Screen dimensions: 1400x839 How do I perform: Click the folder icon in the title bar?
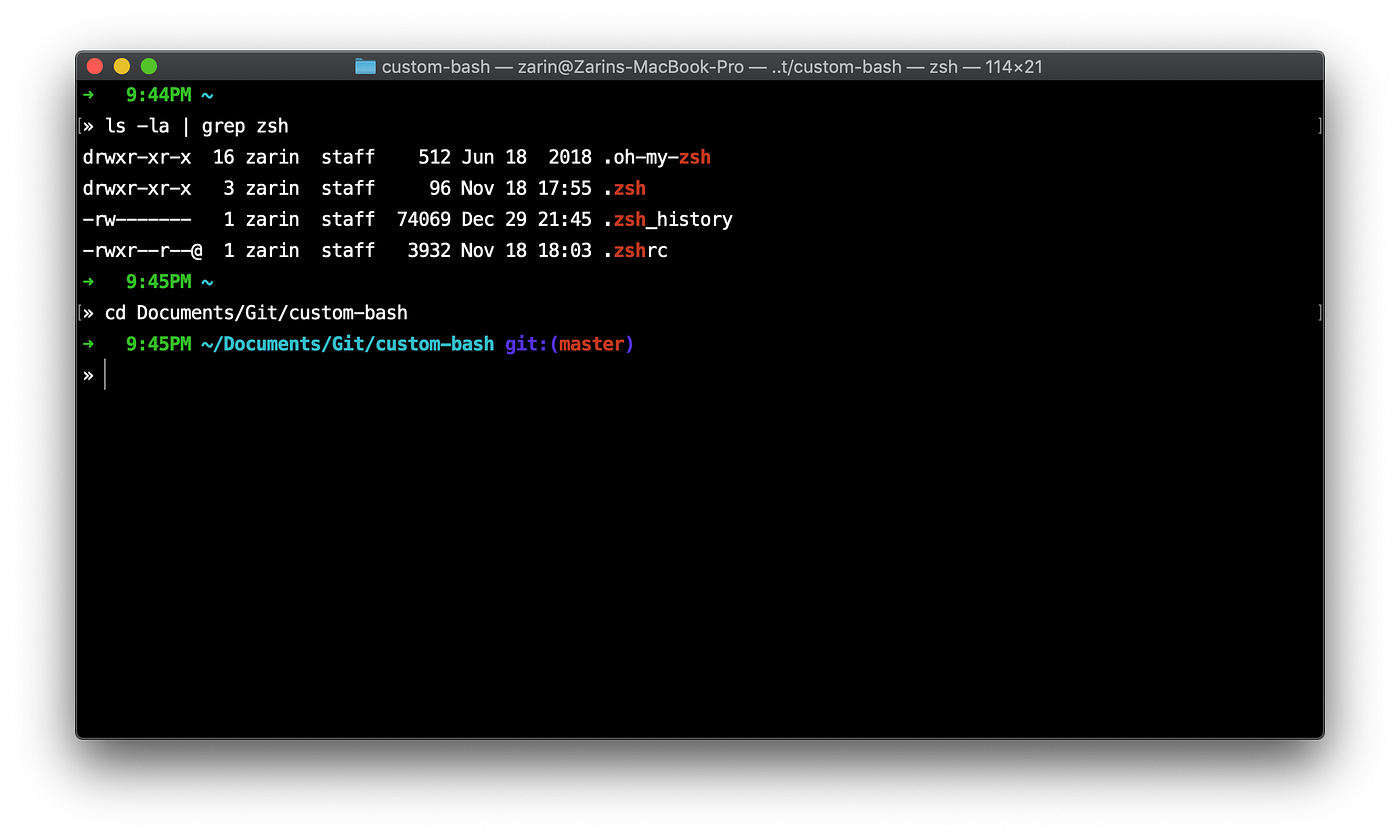click(x=365, y=66)
